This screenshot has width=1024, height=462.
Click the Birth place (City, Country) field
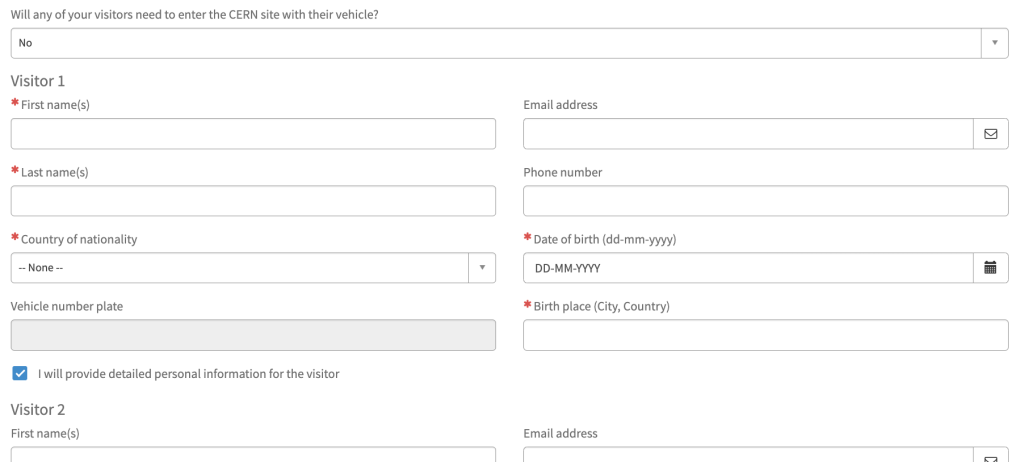[x=766, y=335]
